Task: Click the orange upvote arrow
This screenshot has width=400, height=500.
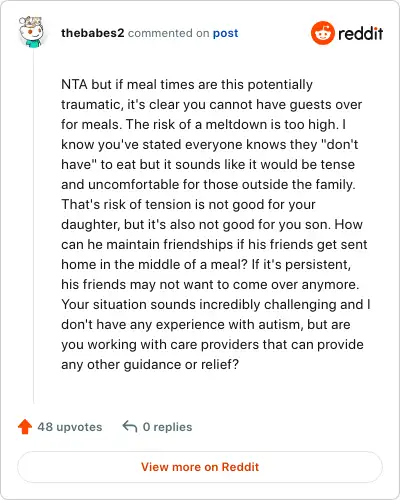Action: (25, 426)
